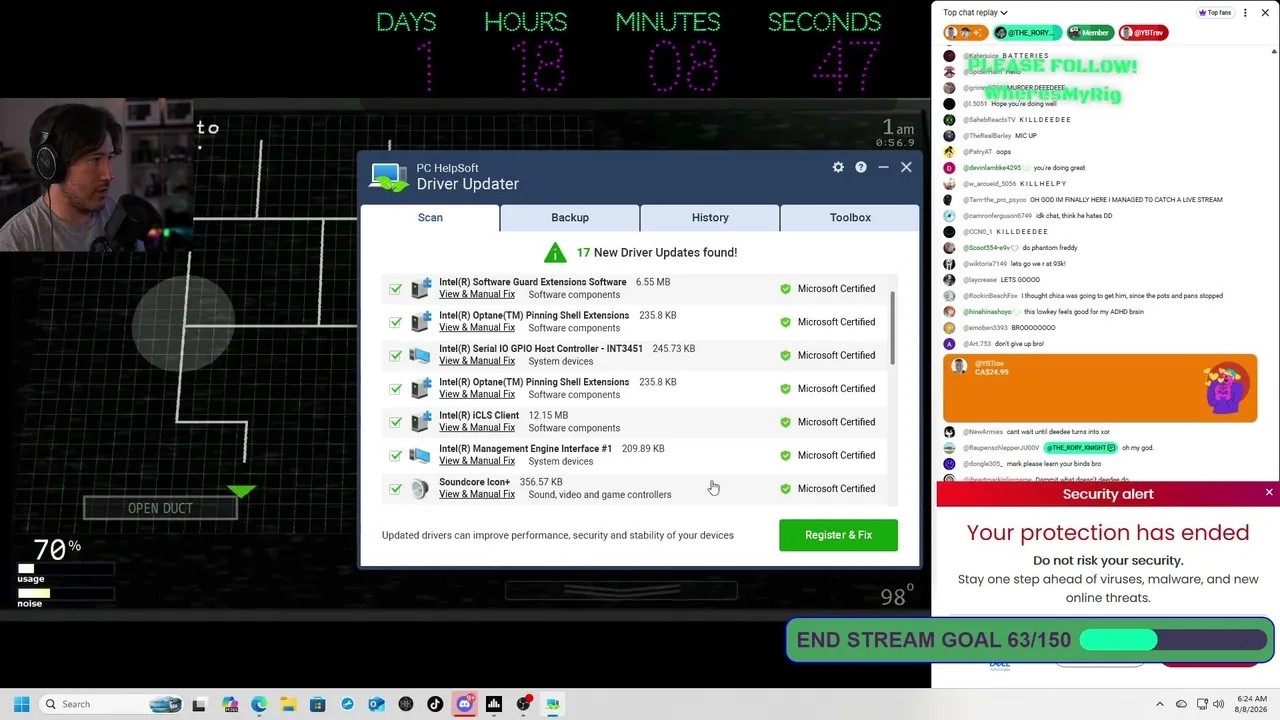The image size is (1280, 720).
Task: Open Task View on the taskbar
Action: coord(199,704)
